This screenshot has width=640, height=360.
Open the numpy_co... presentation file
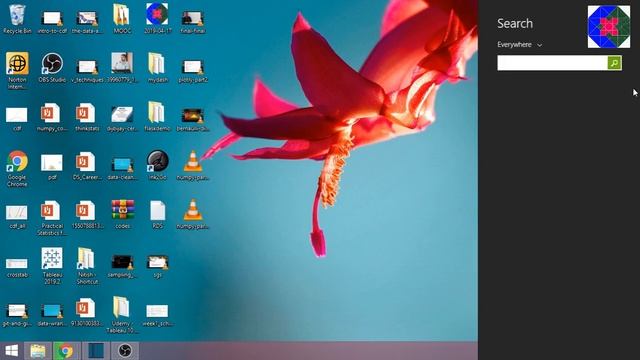pyautogui.click(x=52, y=117)
